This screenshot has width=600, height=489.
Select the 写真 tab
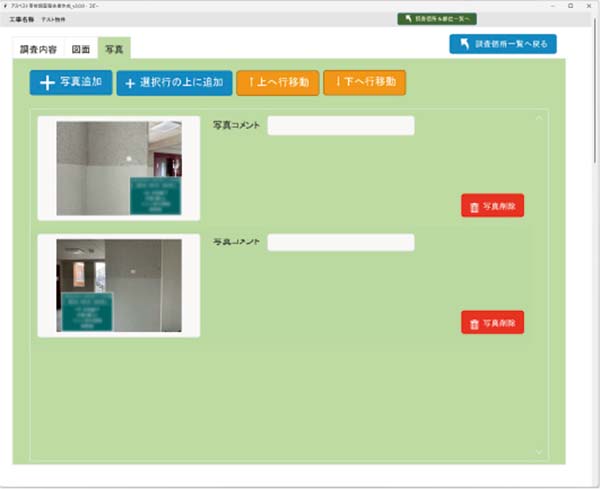[x=114, y=49]
